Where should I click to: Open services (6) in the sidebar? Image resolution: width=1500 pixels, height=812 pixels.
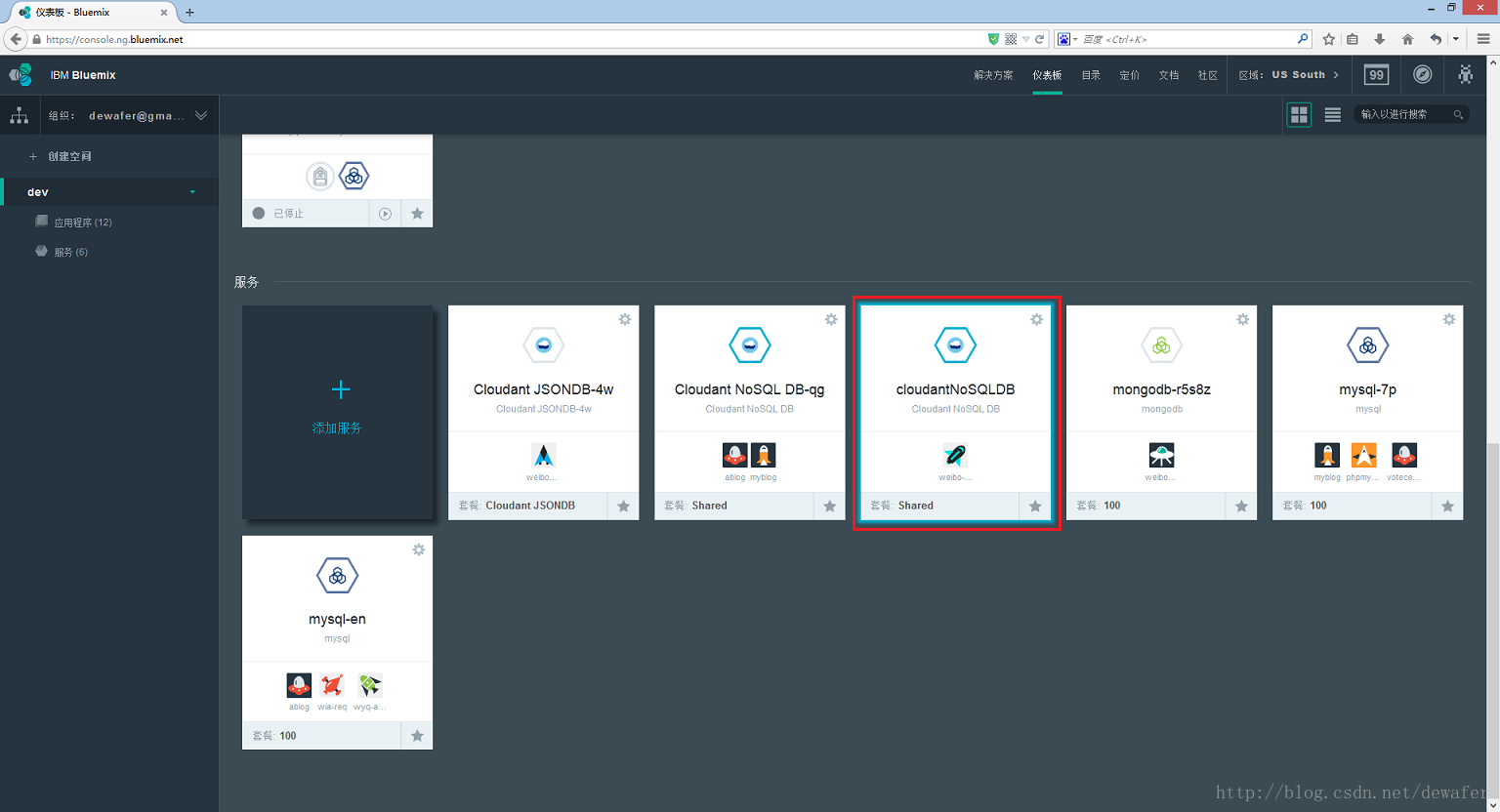coord(71,252)
